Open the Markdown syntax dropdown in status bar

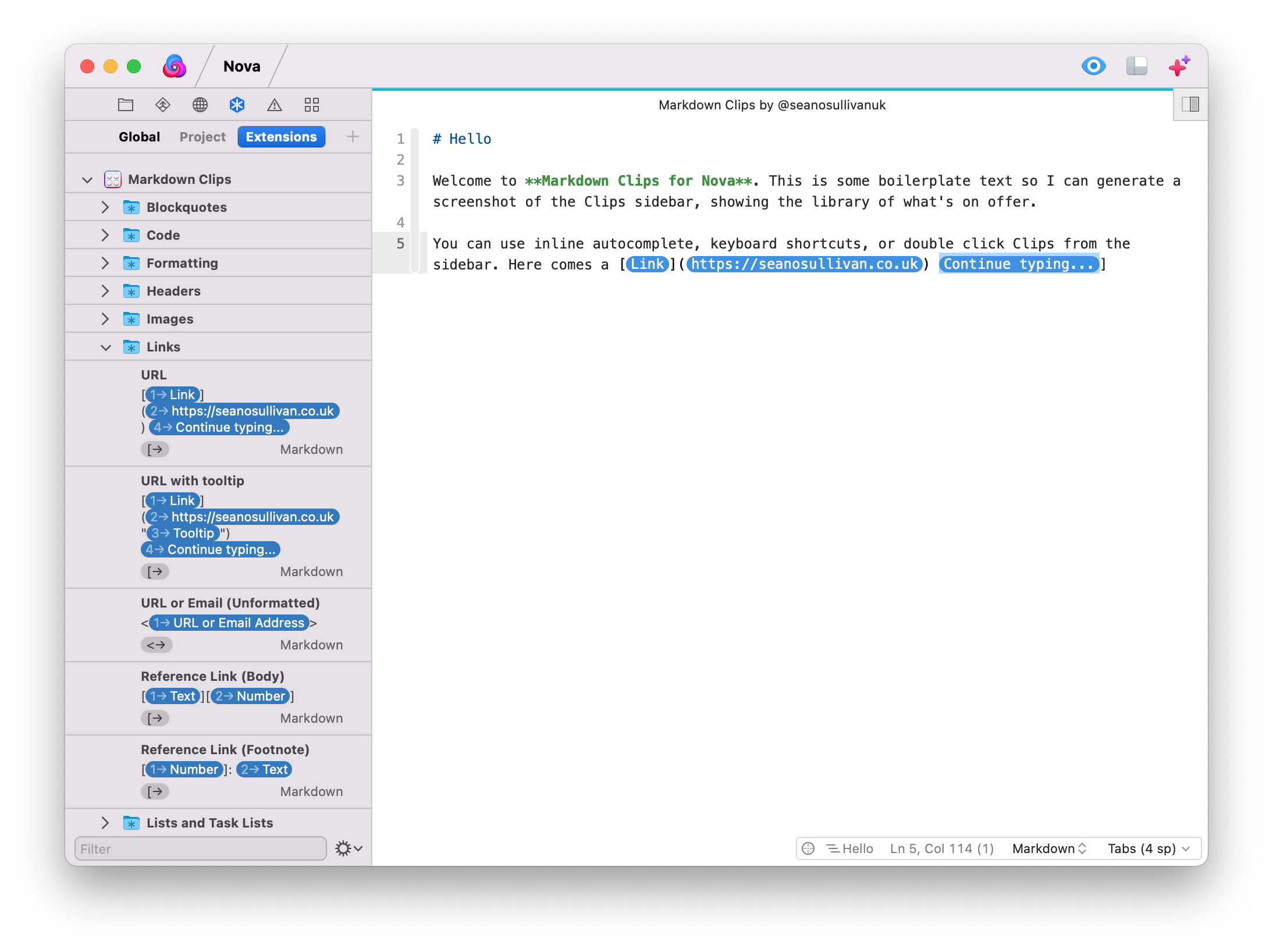[x=1049, y=848]
